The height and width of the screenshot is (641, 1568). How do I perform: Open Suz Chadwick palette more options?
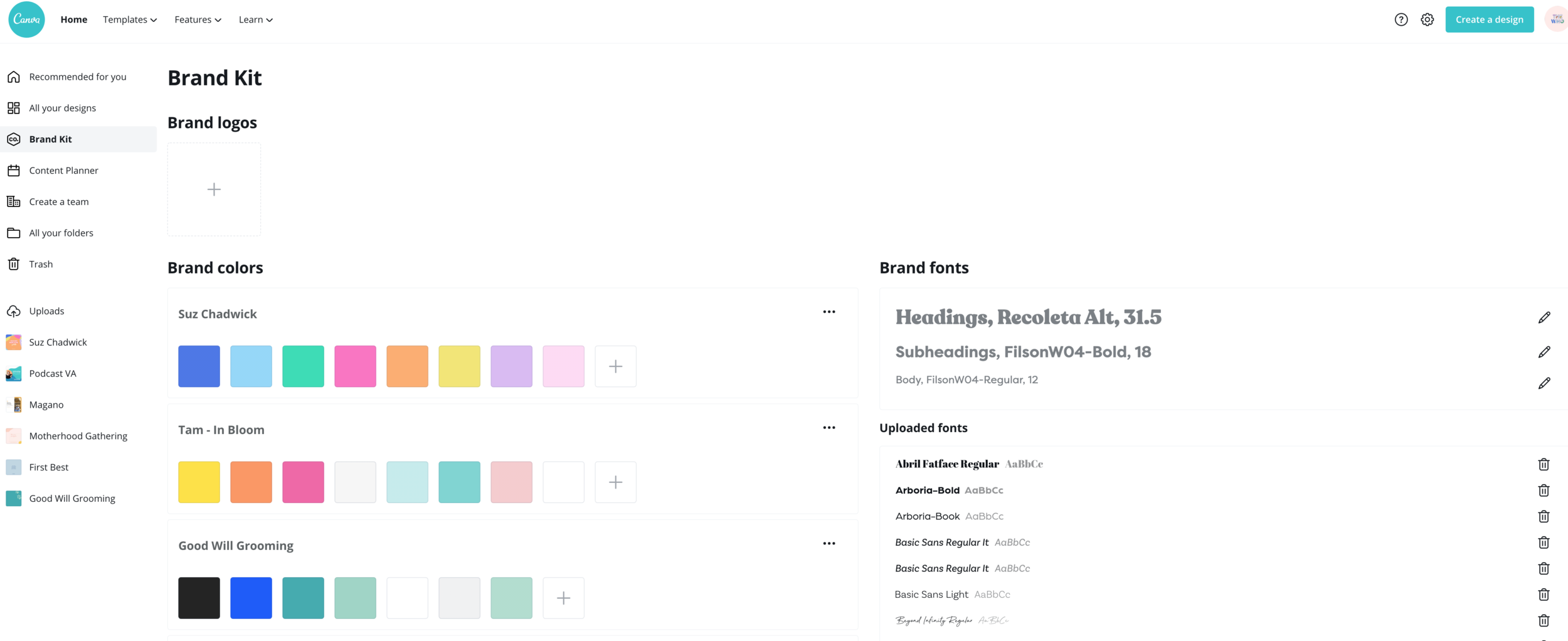(829, 312)
